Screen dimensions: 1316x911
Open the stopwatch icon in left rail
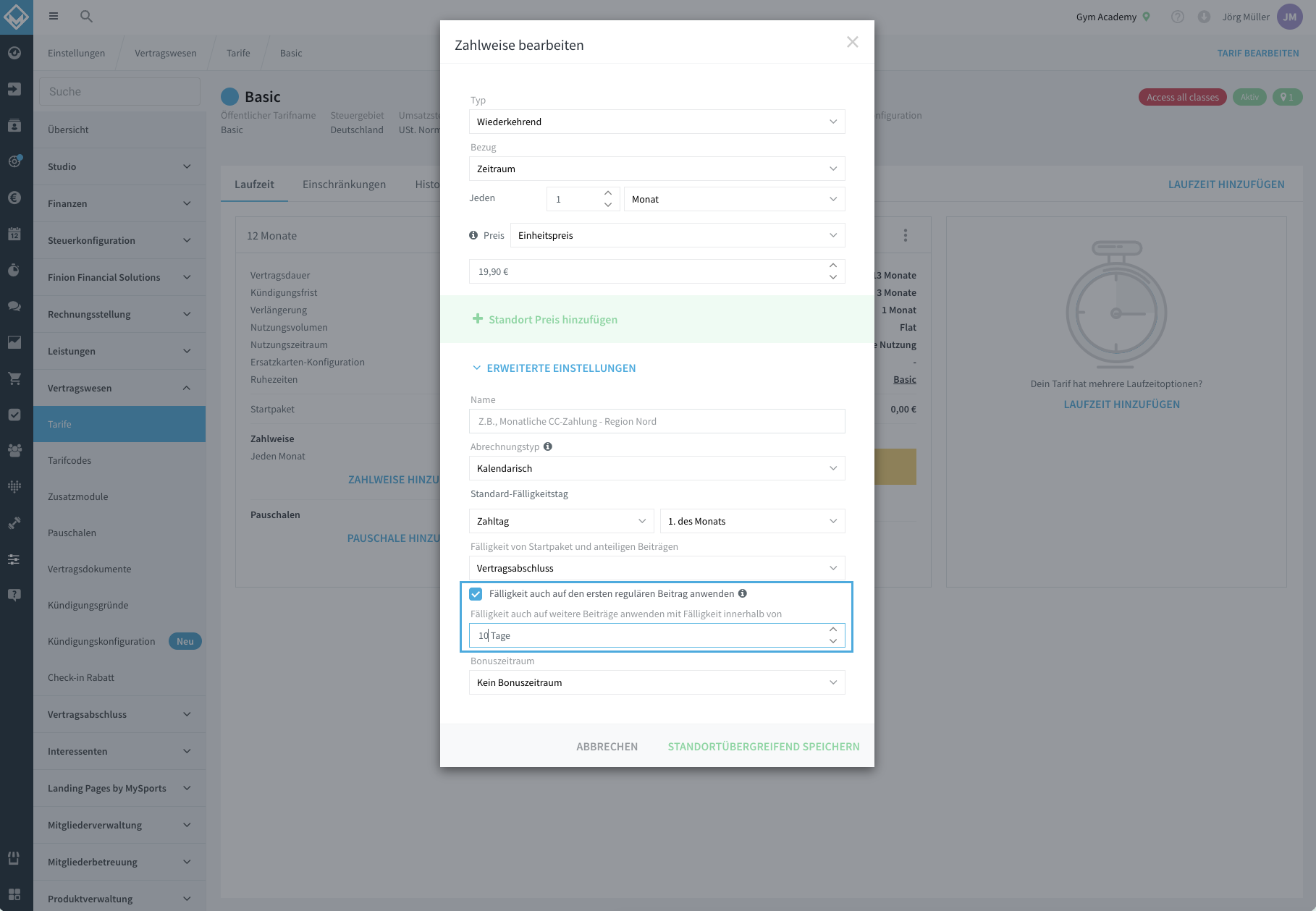(14, 270)
